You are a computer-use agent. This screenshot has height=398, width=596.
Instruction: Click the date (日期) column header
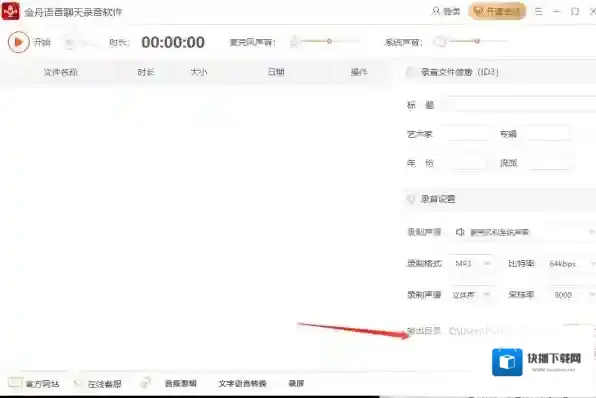pos(276,72)
